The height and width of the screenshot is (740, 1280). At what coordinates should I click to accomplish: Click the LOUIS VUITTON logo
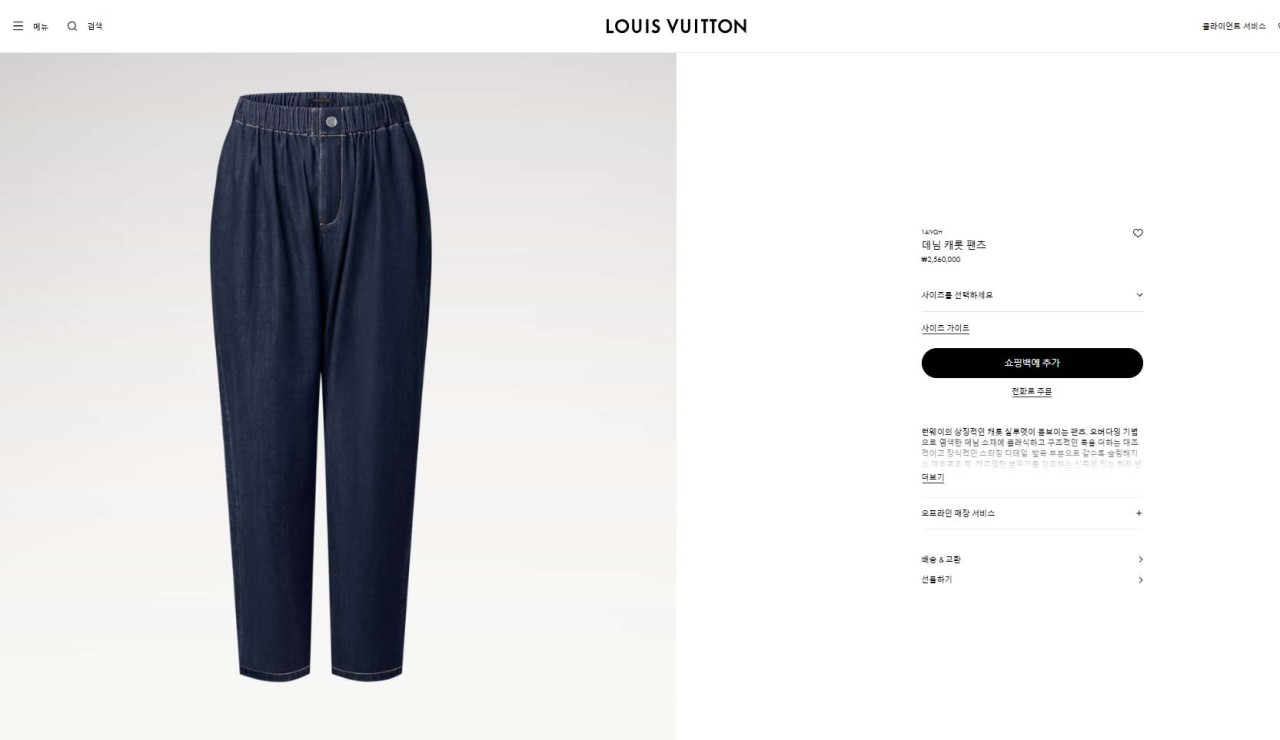point(676,26)
